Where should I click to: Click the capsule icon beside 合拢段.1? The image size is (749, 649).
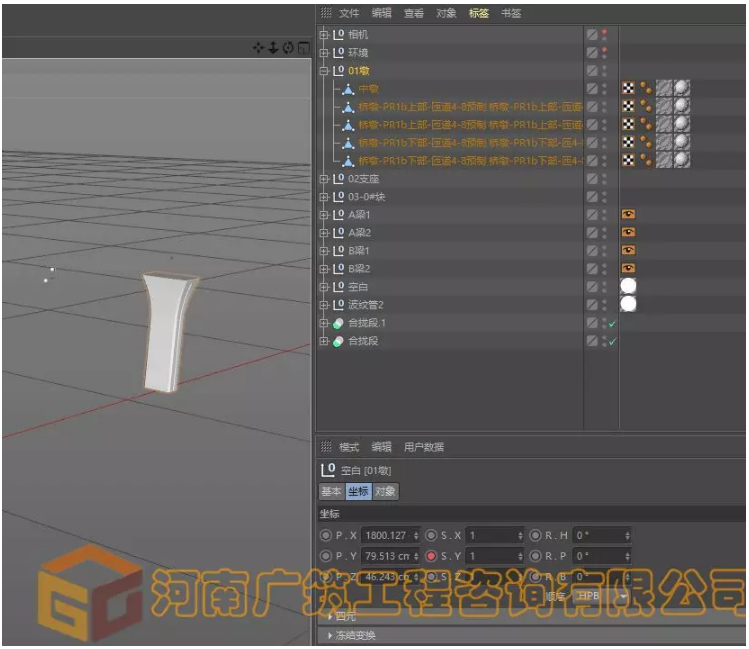point(338,323)
